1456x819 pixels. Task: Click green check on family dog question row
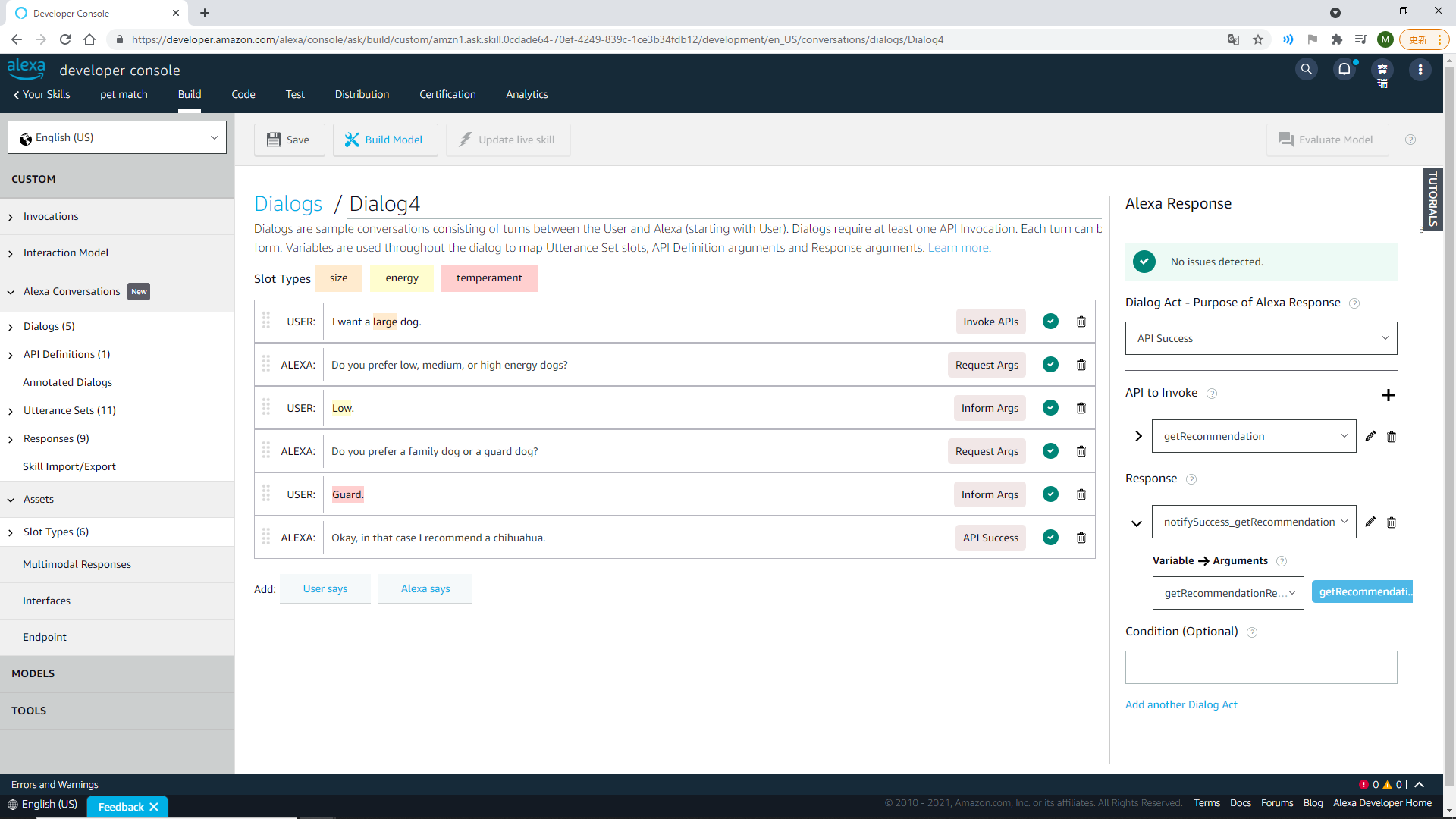1050,451
